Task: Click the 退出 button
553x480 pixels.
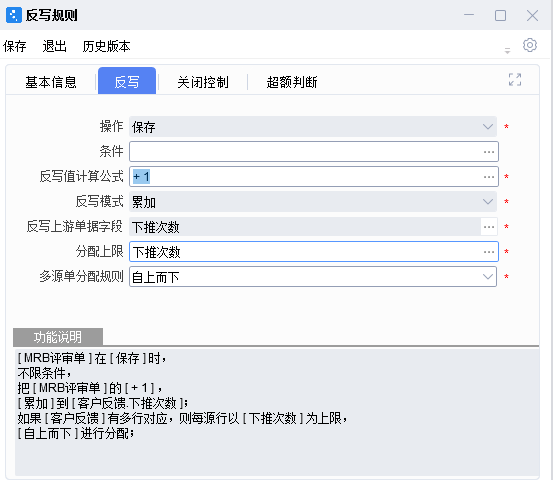Action: coord(55,46)
